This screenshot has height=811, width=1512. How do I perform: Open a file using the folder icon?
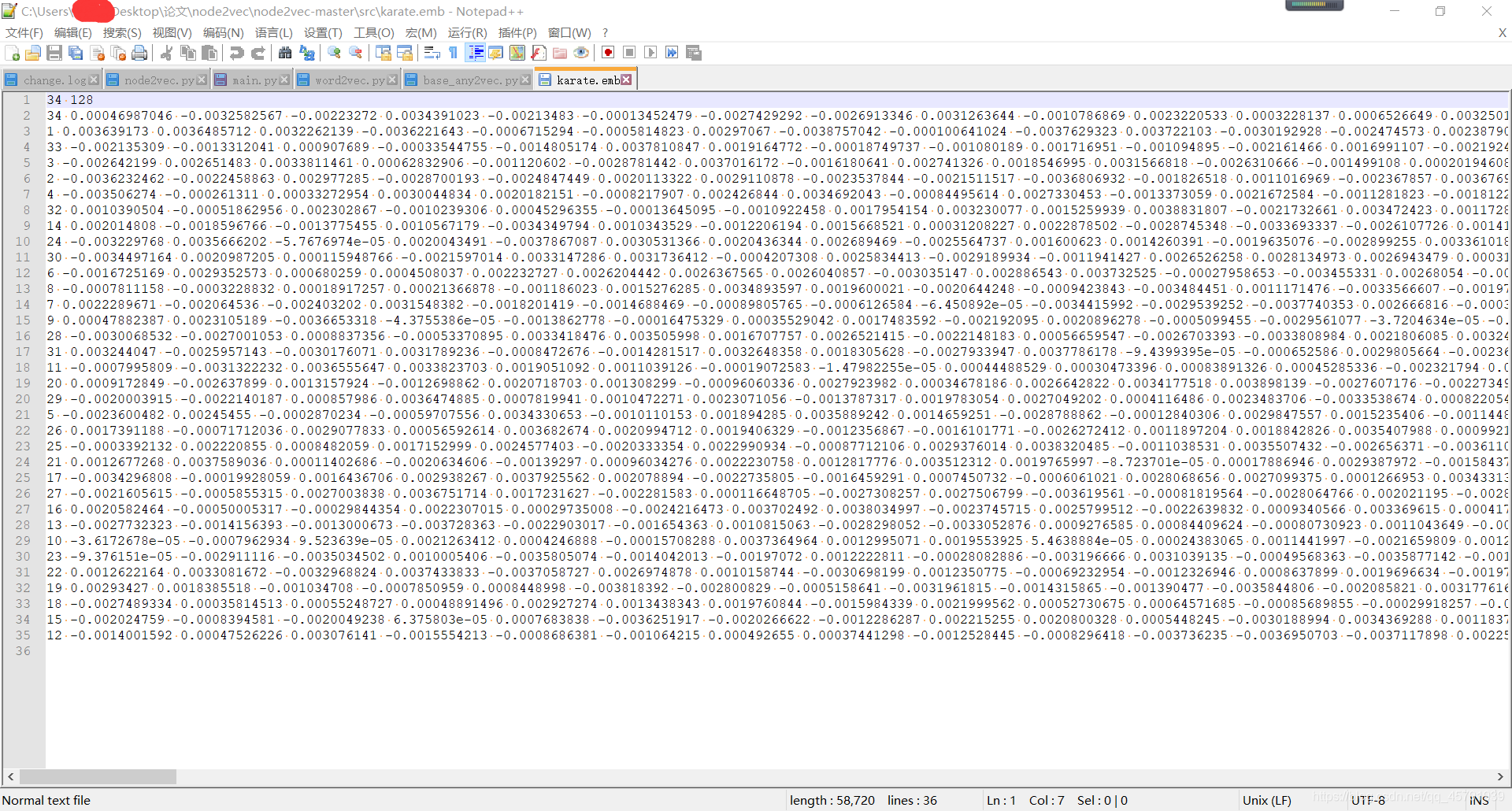click(33, 53)
